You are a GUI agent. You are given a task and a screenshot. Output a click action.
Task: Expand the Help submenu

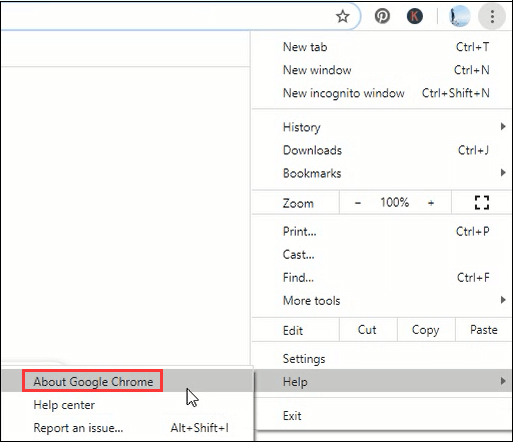[383, 381]
